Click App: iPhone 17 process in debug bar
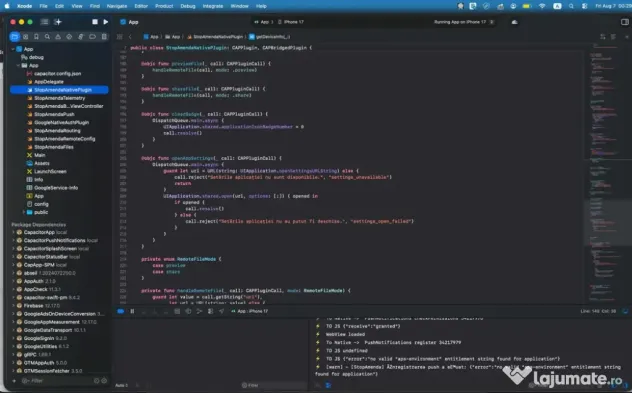632x393 pixels. click(x=250, y=311)
